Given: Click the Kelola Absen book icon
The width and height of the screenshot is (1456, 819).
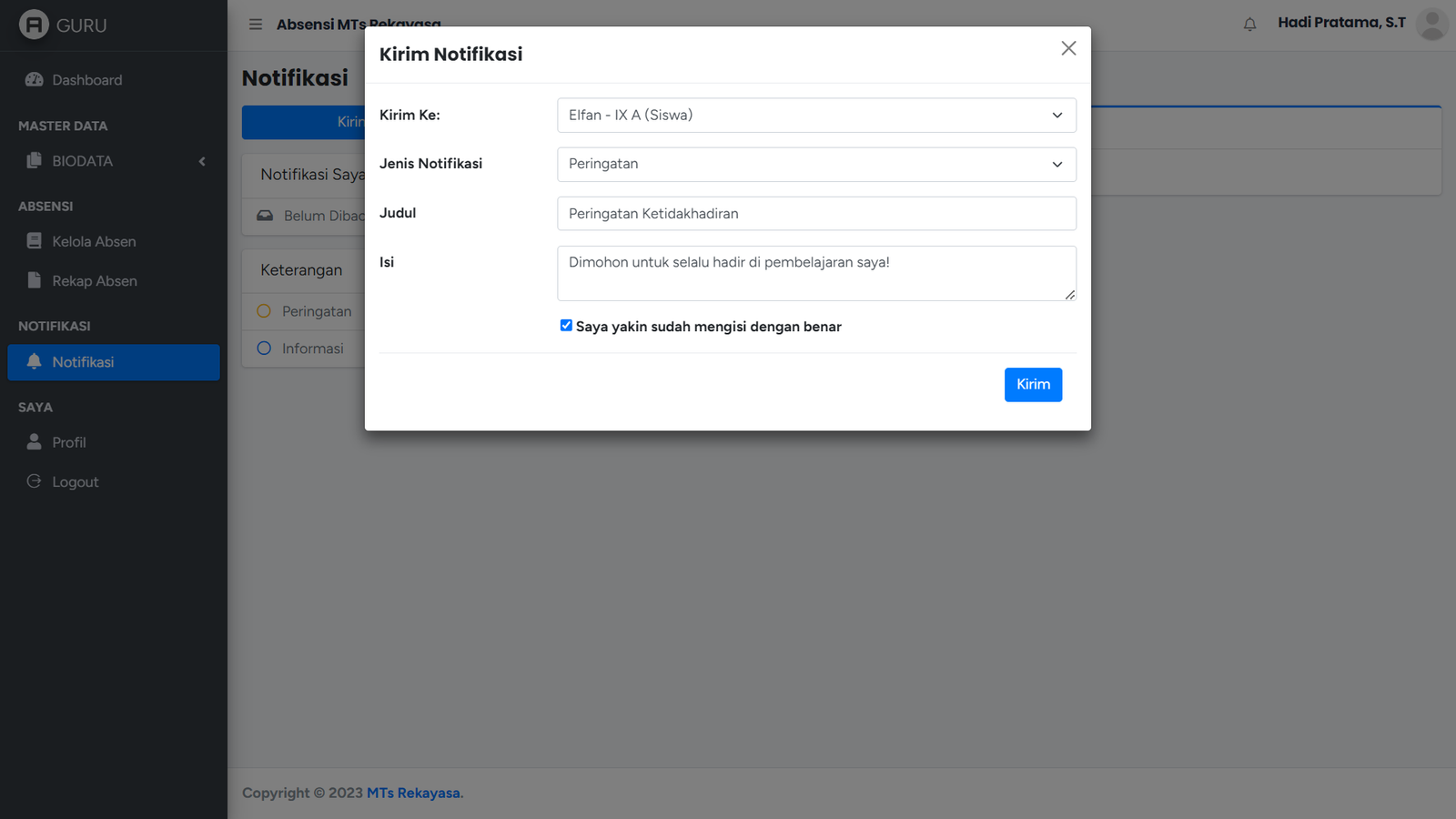Looking at the screenshot, I should click(x=35, y=241).
